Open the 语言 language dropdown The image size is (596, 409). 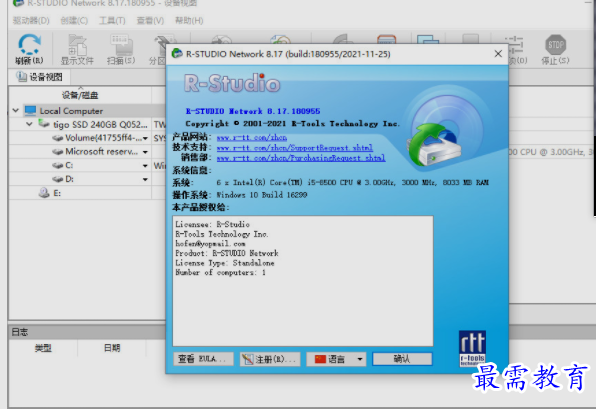(336, 359)
